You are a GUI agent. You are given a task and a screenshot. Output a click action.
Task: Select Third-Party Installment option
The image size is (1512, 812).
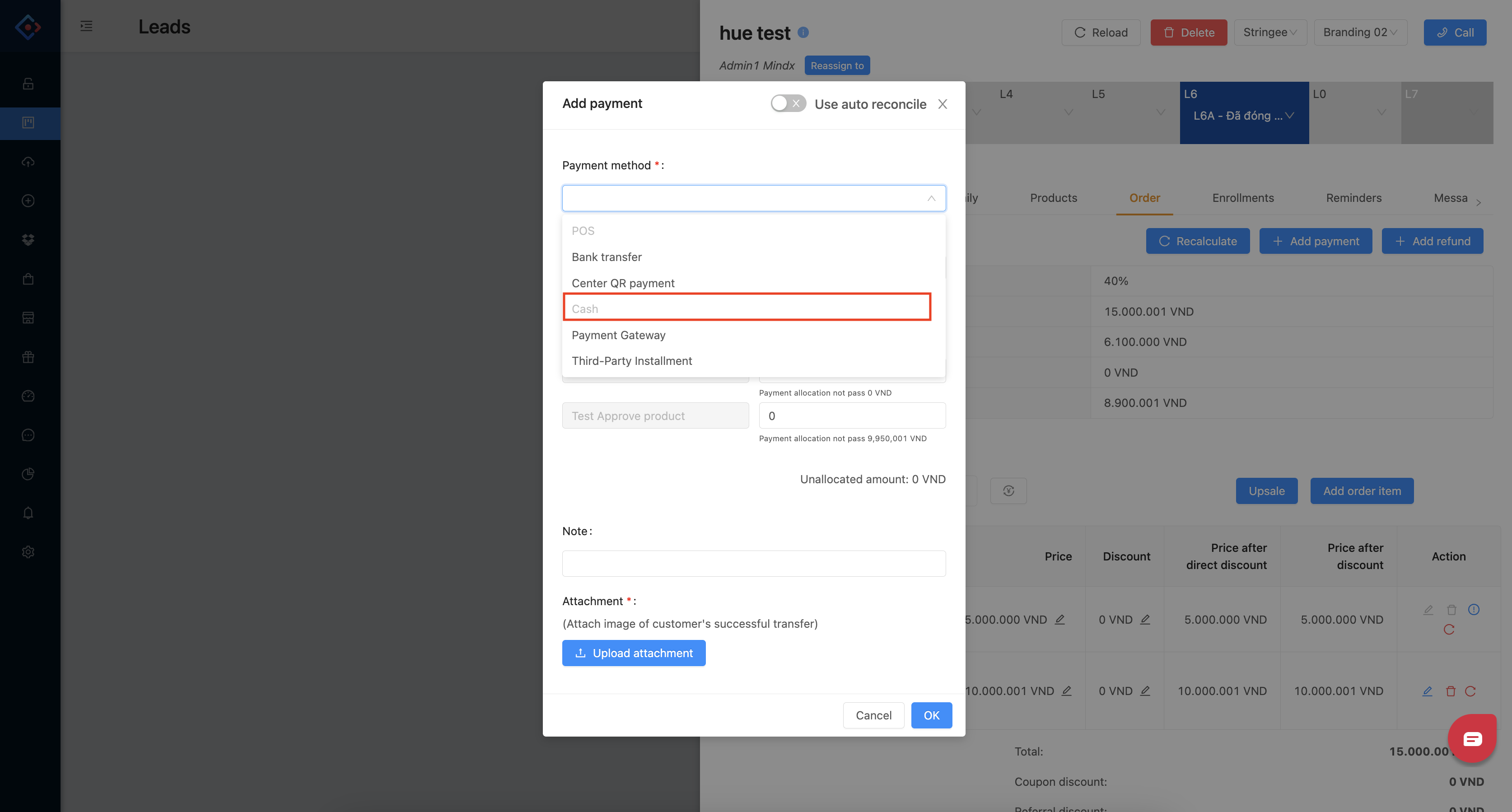[631, 361]
